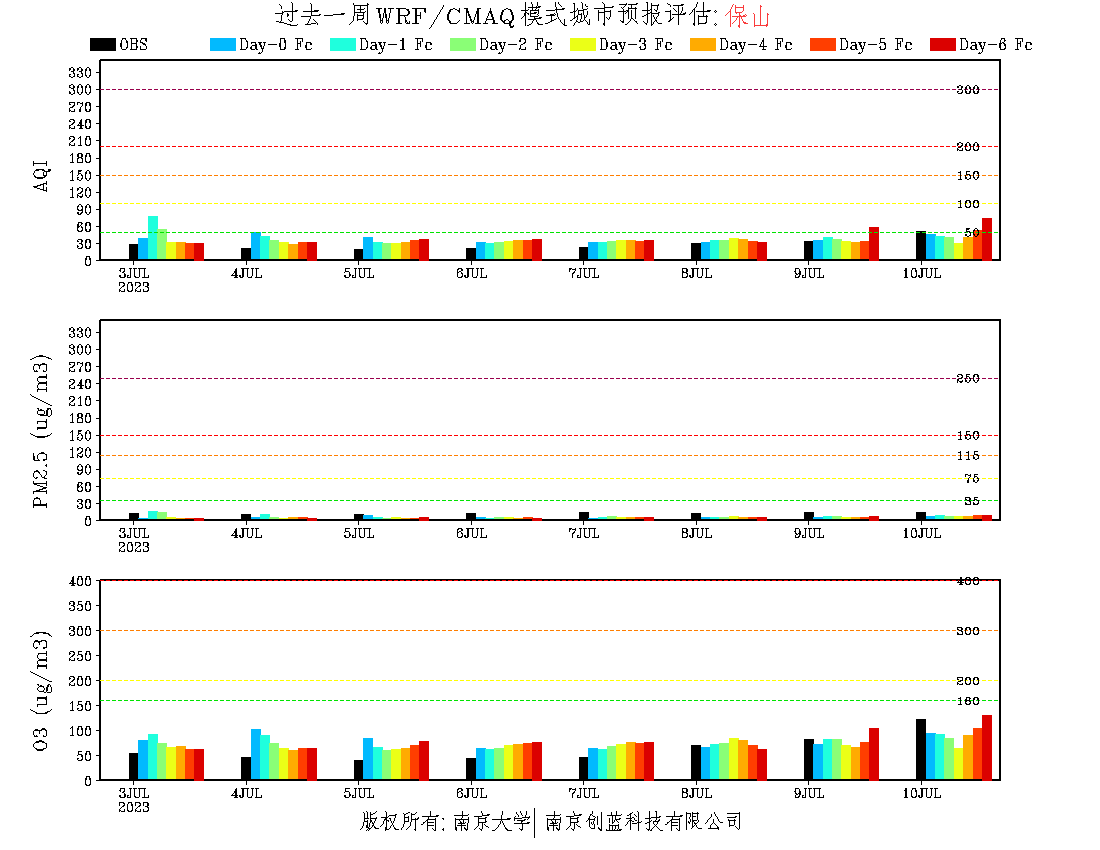Click the 350 tick label on O3 axis

80,606
